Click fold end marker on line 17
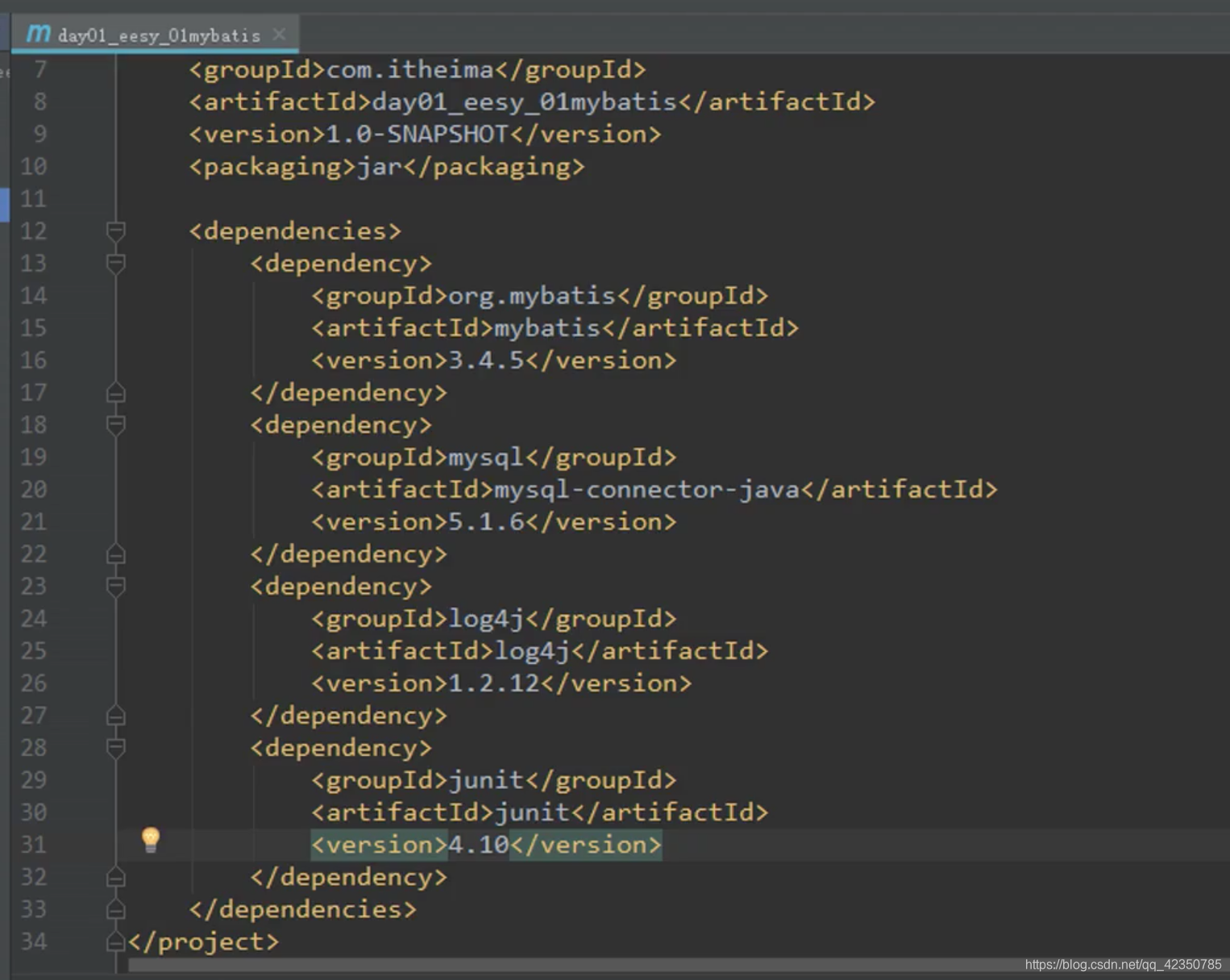Image resolution: width=1230 pixels, height=980 pixels. tap(116, 392)
